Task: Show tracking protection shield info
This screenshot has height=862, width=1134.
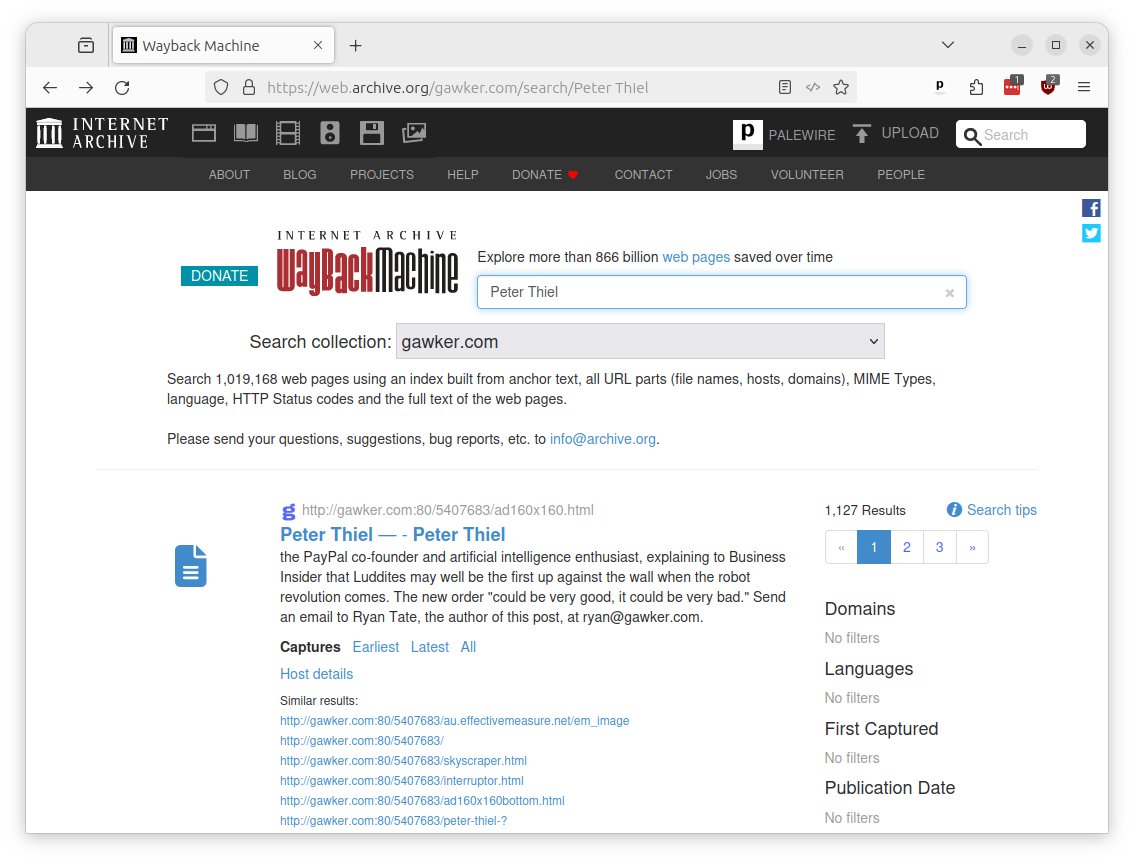Action: [221, 88]
